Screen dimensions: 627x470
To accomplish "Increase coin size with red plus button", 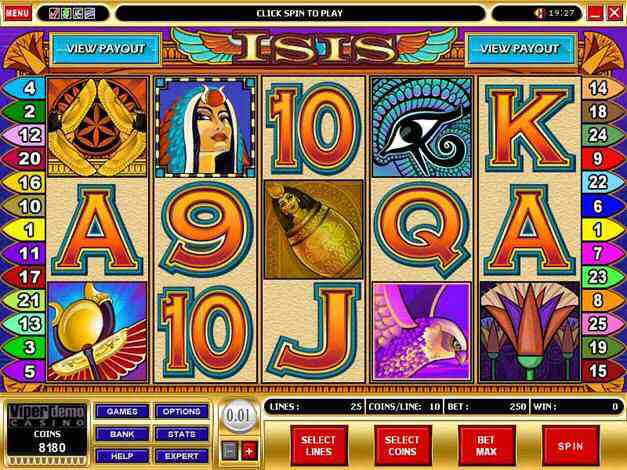I will pyautogui.click(x=249, y=452).
